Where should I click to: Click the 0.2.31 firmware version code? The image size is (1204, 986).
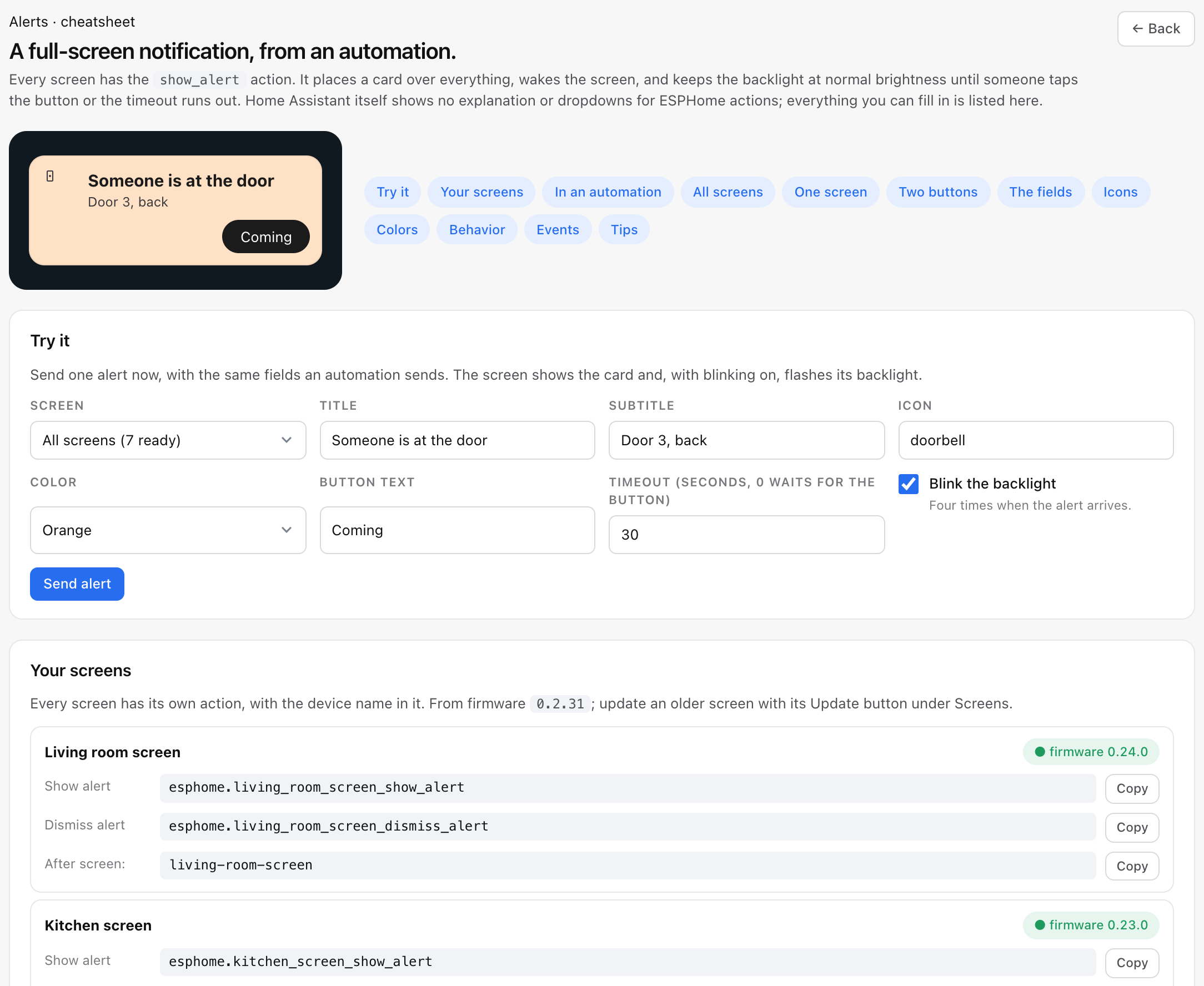point(560,704)
